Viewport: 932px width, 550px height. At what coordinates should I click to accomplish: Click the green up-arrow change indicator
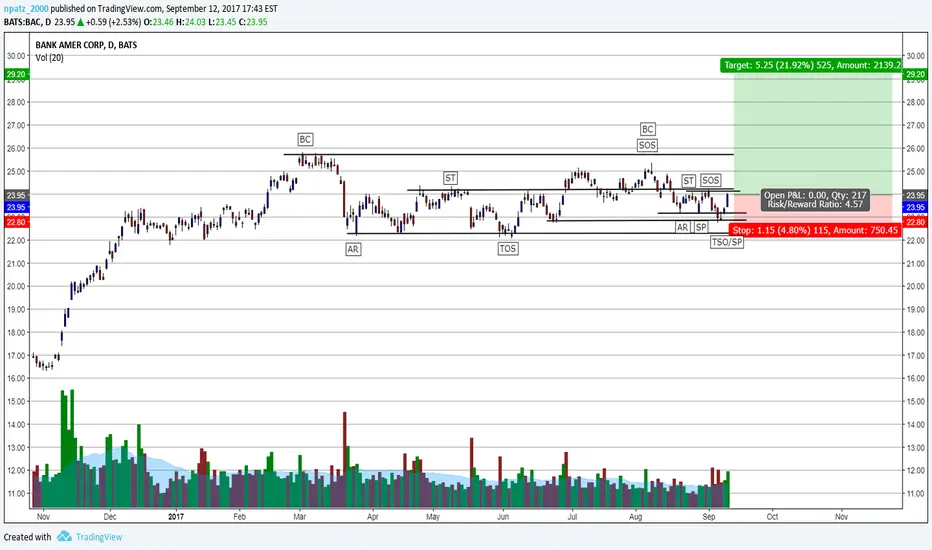coord(80,22)
